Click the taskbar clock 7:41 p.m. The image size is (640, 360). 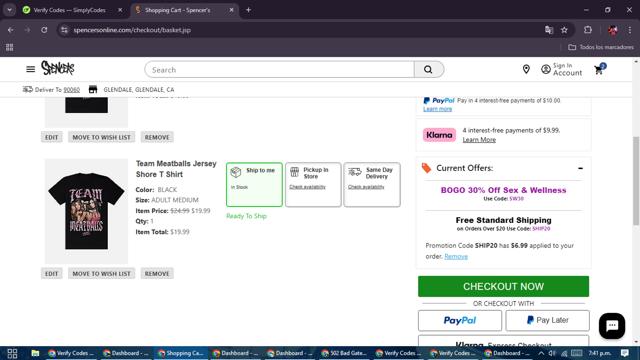600,353
